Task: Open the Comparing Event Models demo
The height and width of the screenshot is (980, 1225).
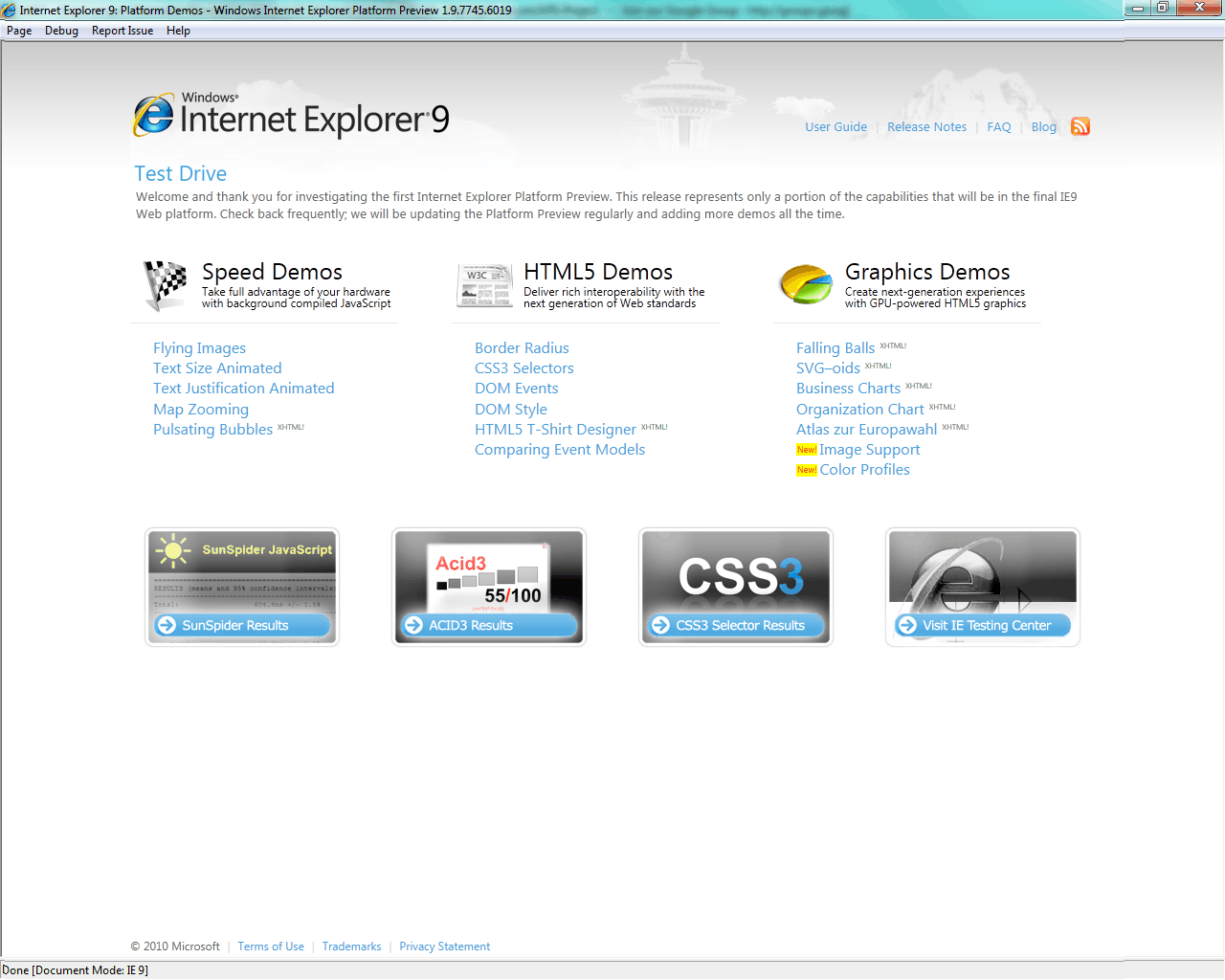Action: click(x=560, y=450)
